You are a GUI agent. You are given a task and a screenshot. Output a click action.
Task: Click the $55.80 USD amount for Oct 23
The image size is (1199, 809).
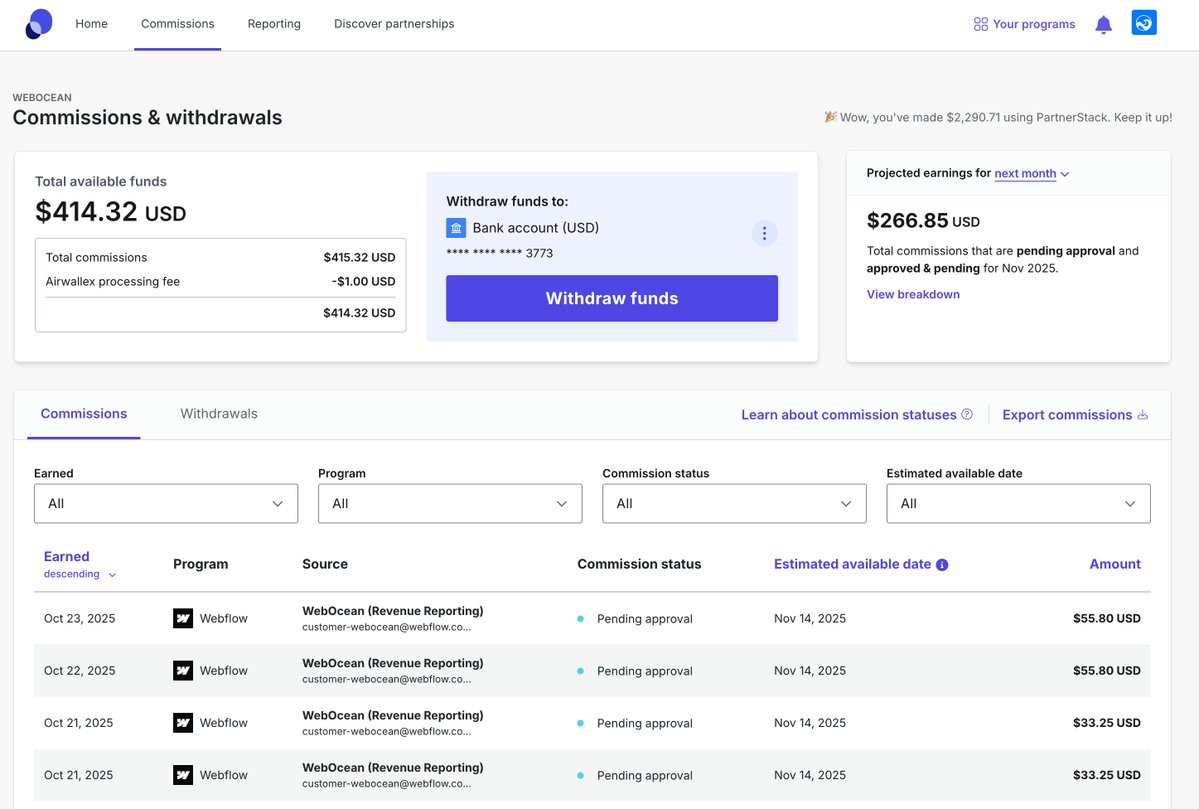[1106, 619]
